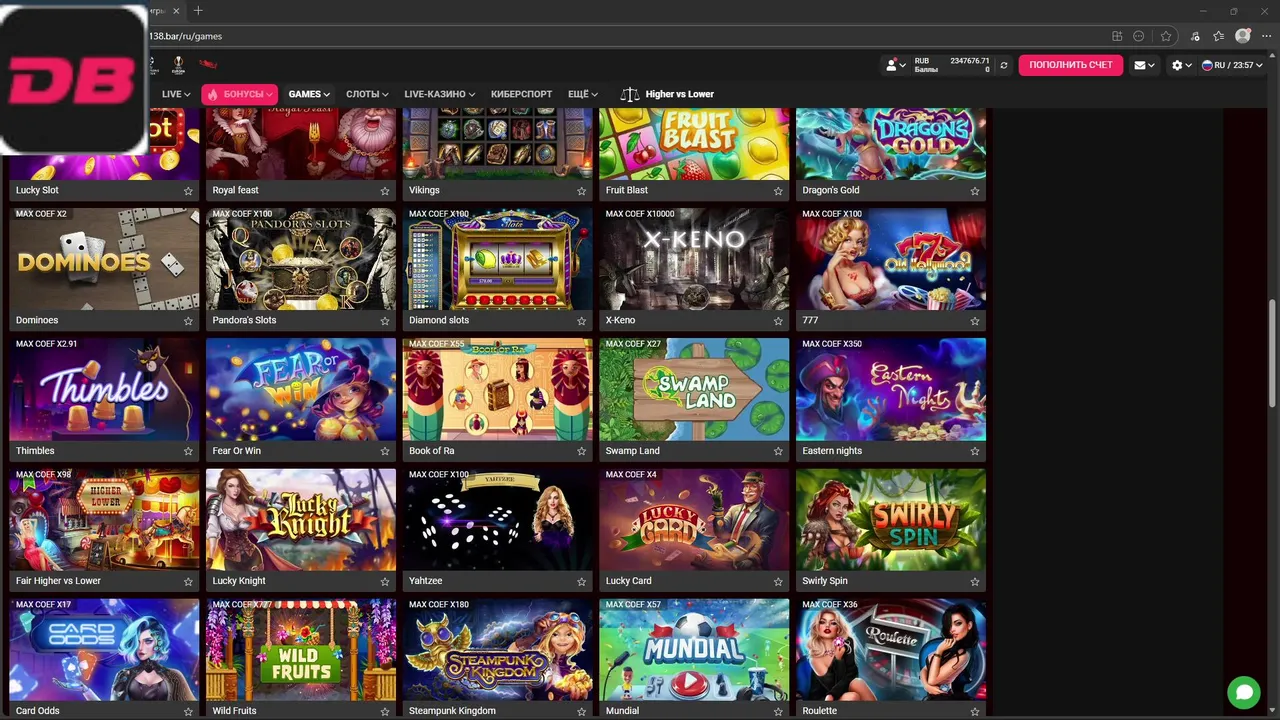This screenshot has height=720, width=1280.
Task: Refresh the RUB balance
Action: 1004,65
